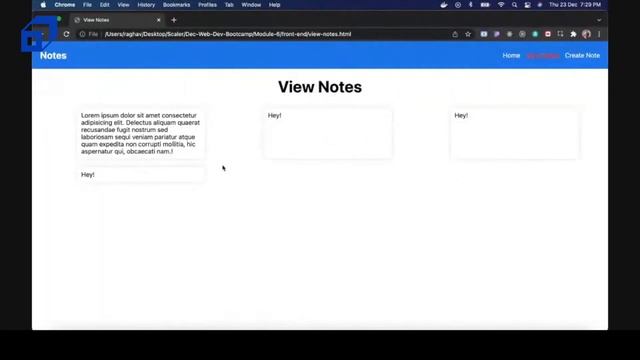Open the Chrome application menu
The image size is (640, 360).
pos(65,5)
